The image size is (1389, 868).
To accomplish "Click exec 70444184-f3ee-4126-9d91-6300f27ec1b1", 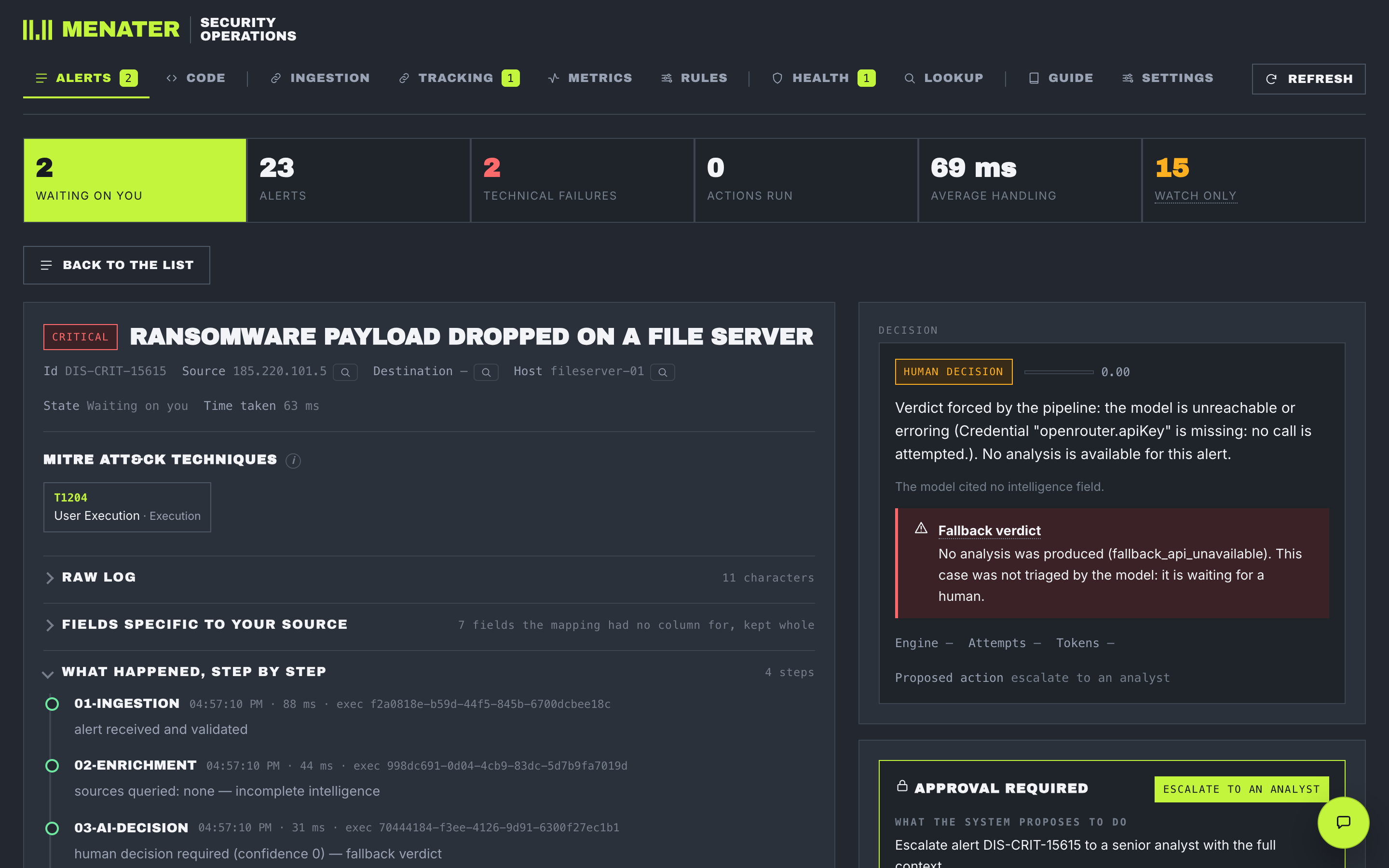I will click(x=482, y=828).
